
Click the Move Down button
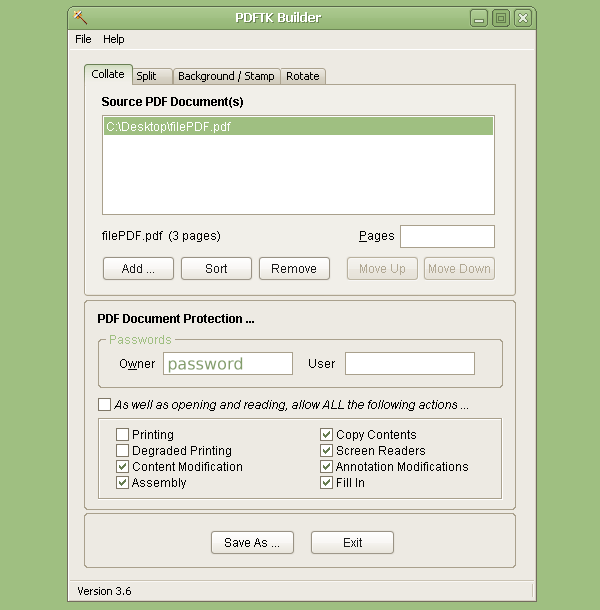(x=459, y=268)
